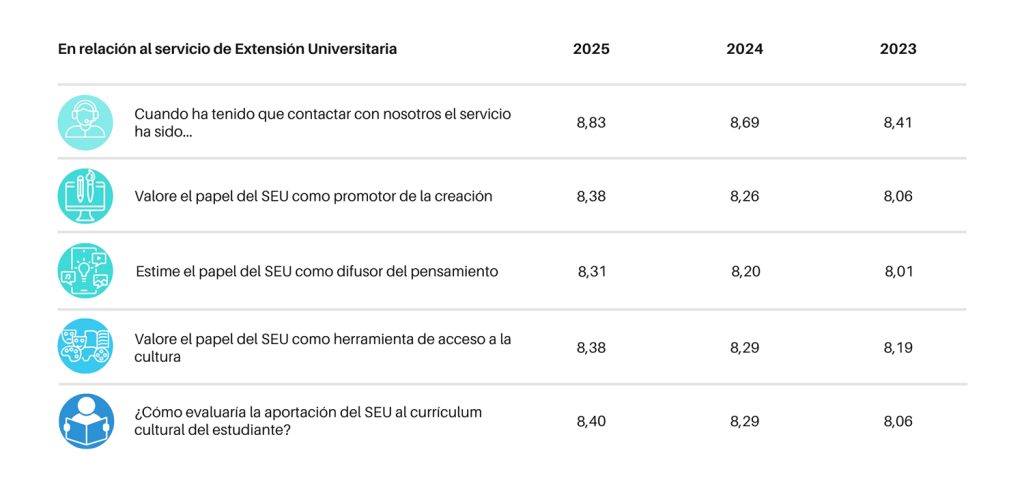
Task: Click the "difusor del pensamiento" question text
Action: coord(317,271)
